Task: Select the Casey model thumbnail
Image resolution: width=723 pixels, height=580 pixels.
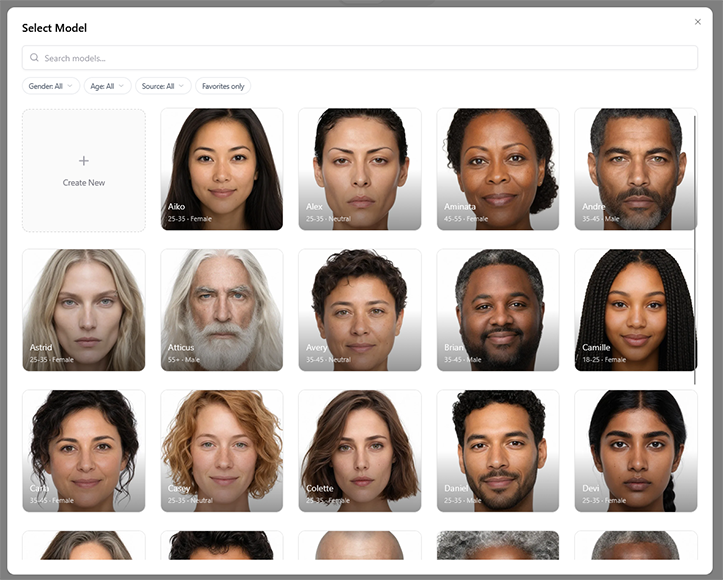Action: coord(222,451)
